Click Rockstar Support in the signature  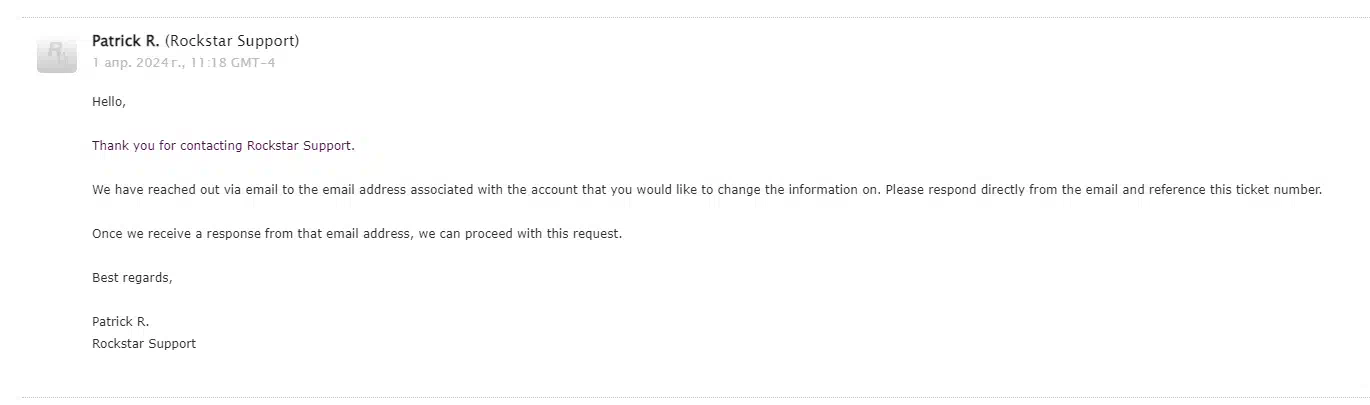point(144,343)
